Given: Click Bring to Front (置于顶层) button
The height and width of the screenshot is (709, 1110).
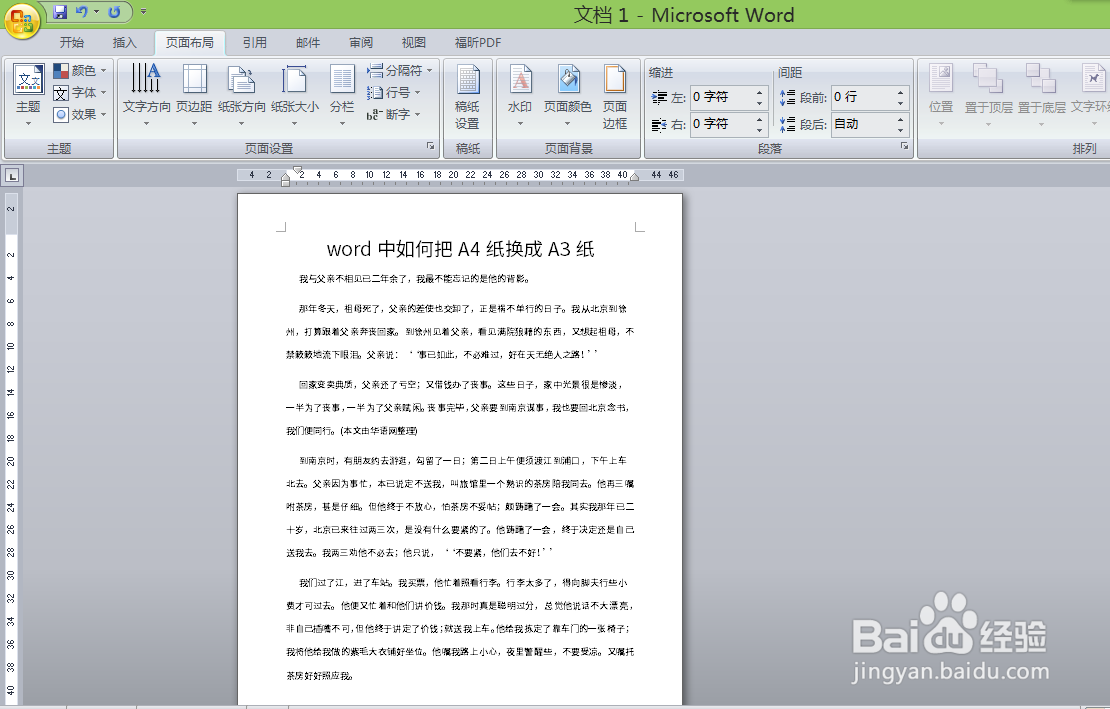Looking at the screenshot, I should pos(988,96).
